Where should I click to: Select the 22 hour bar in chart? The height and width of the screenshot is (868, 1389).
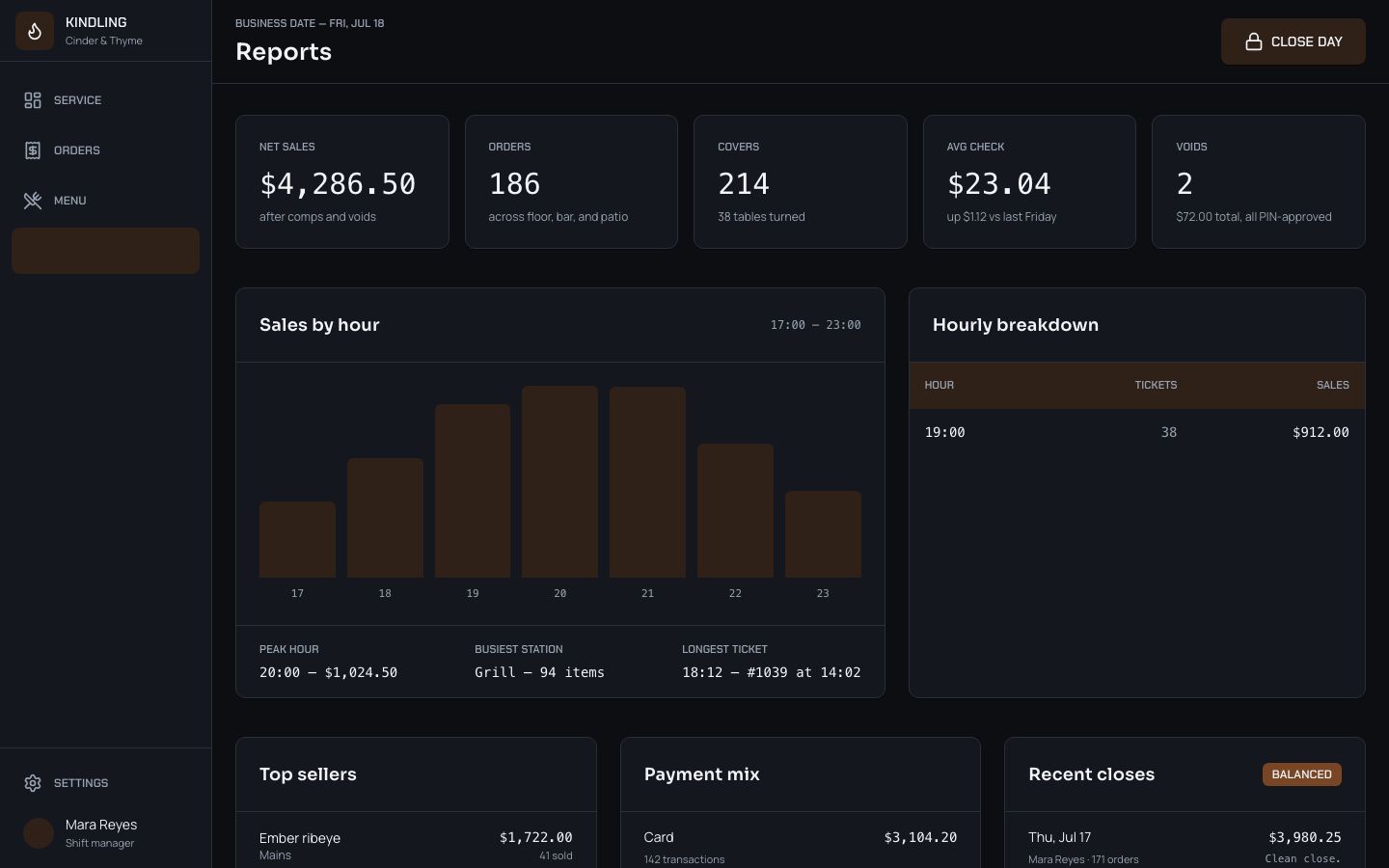click(735, 510)
